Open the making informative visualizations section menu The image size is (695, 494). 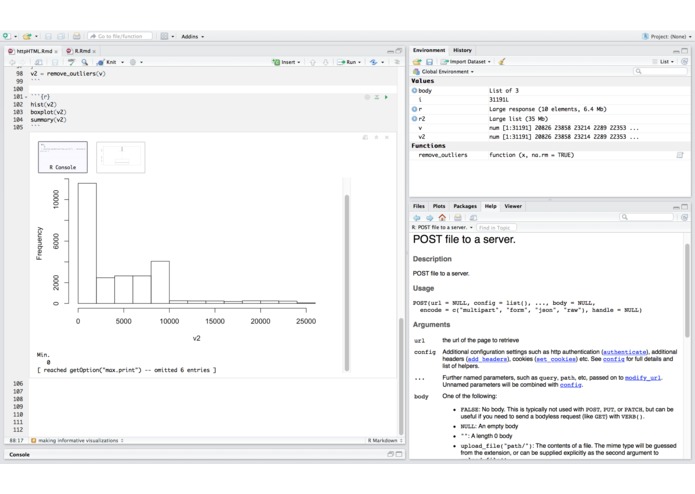pyautogui.click(x=78, y=440)
